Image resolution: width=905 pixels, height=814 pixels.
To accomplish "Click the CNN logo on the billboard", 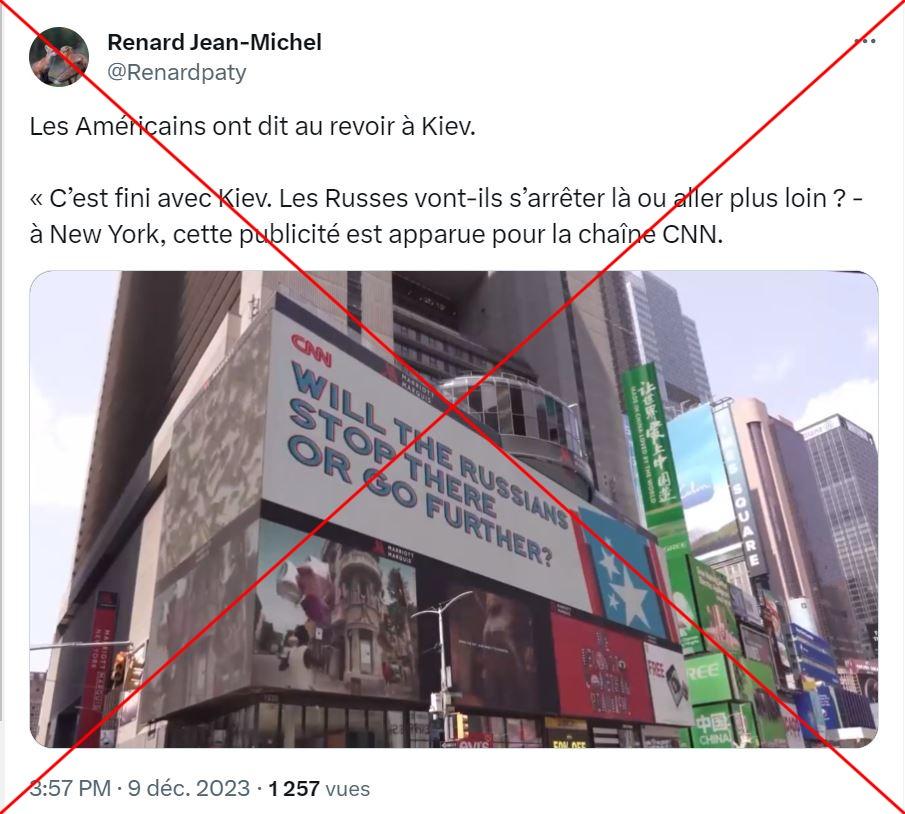I will coord(311,349).
